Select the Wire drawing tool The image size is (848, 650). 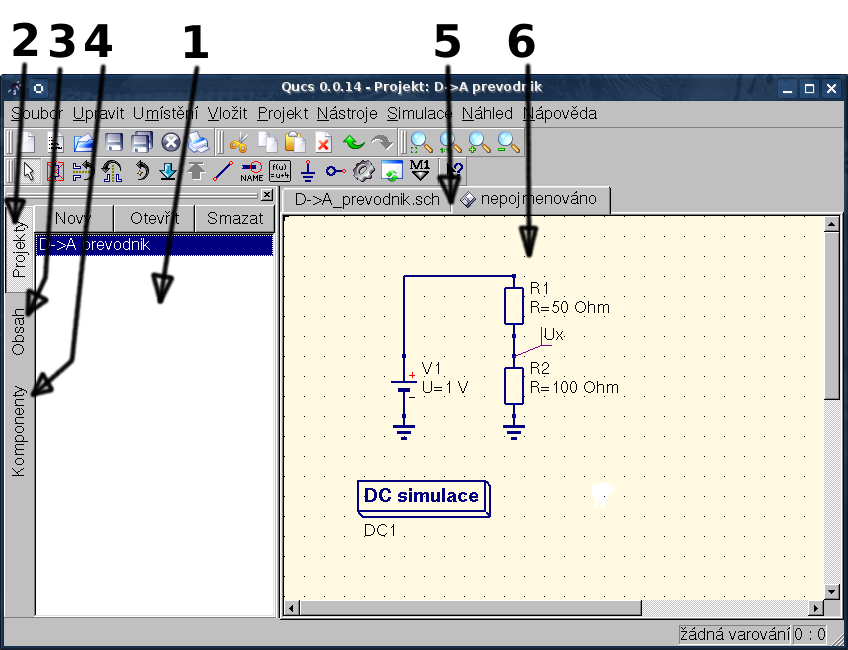[x=223, y=170]
